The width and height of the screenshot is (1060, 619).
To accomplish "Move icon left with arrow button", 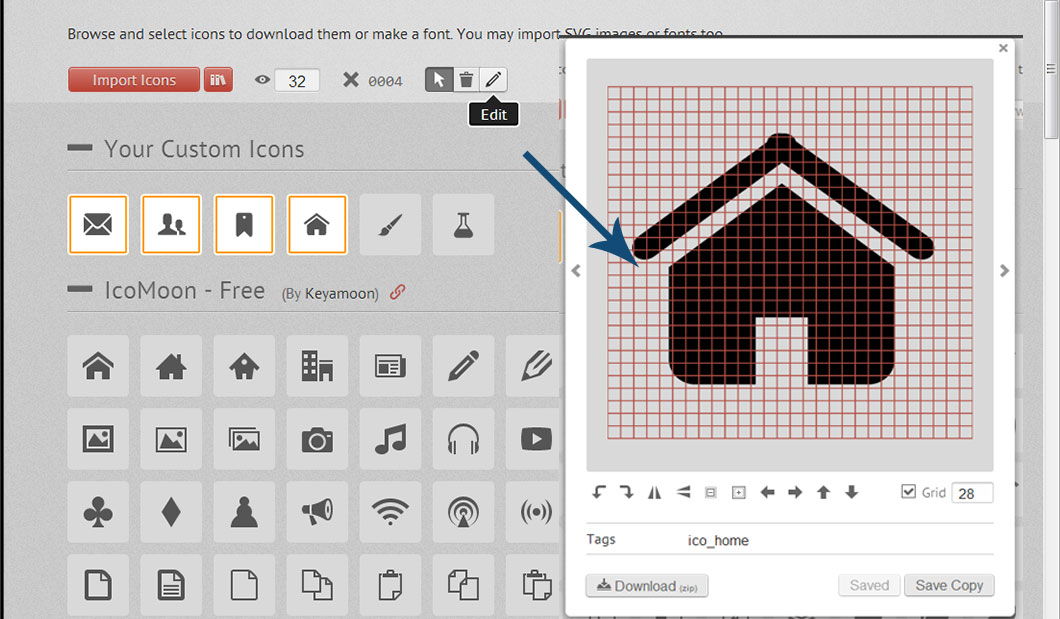I will pos(767,492).
